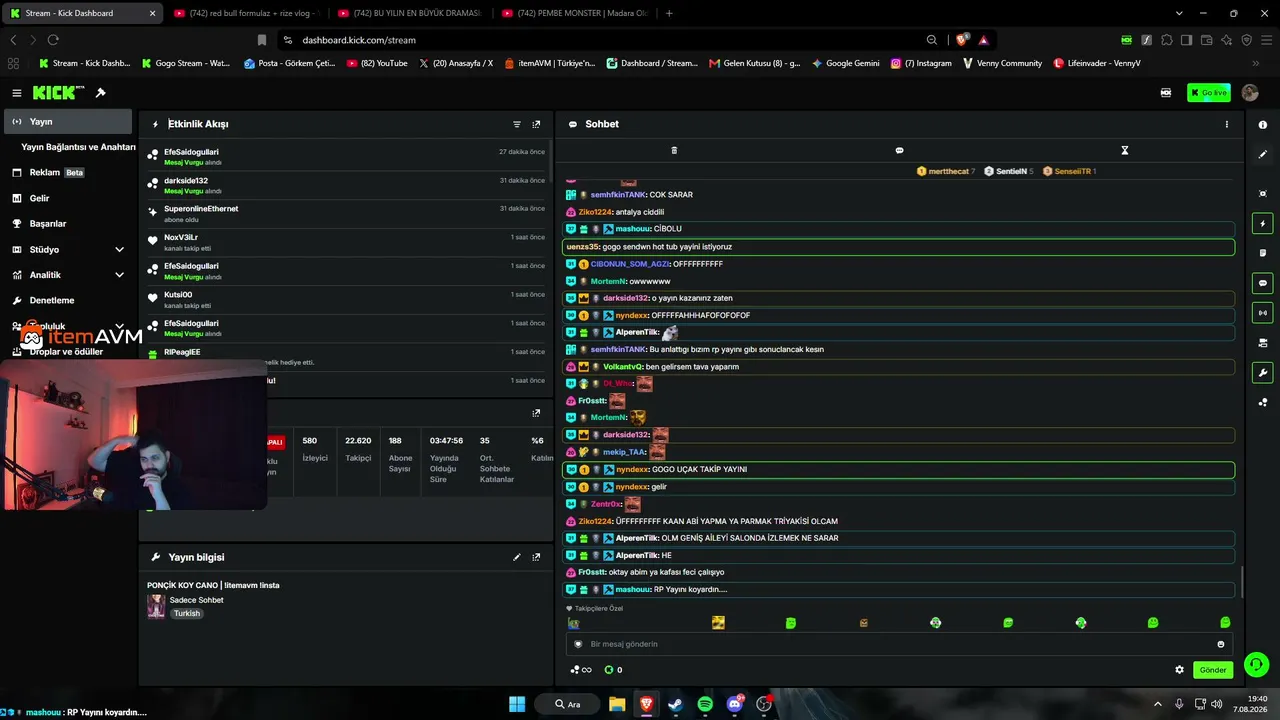Open the Instagram bookmark

921,63
